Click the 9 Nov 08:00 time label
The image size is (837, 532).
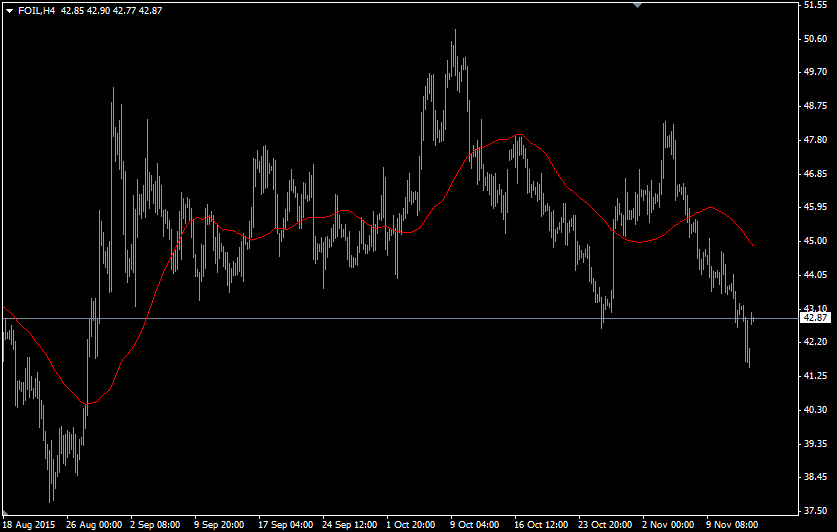point(732,525)
